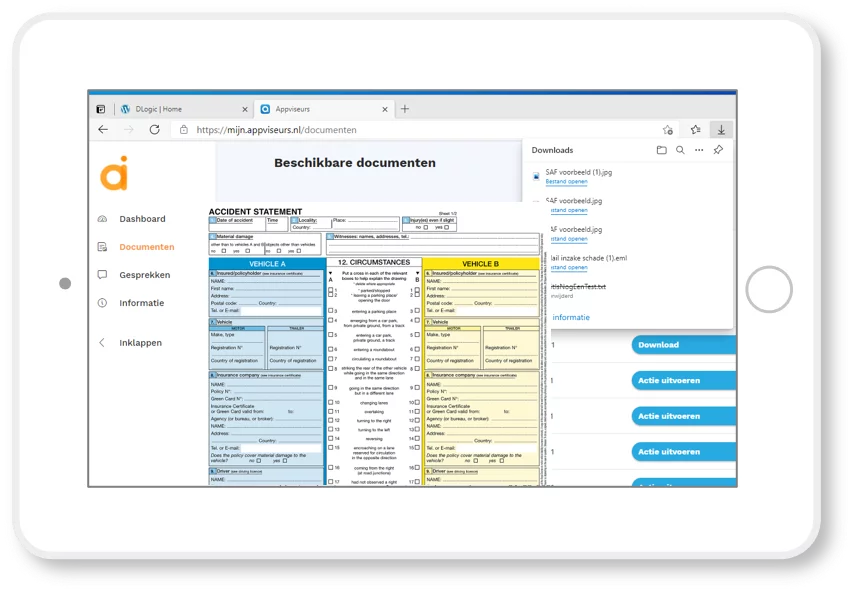Go forward with the browser arrow
Viewport: 854px width, 592px height.
point(129,130)
